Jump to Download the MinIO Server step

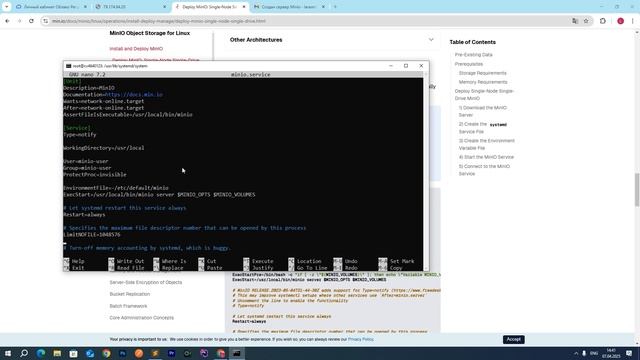(482, 111)
